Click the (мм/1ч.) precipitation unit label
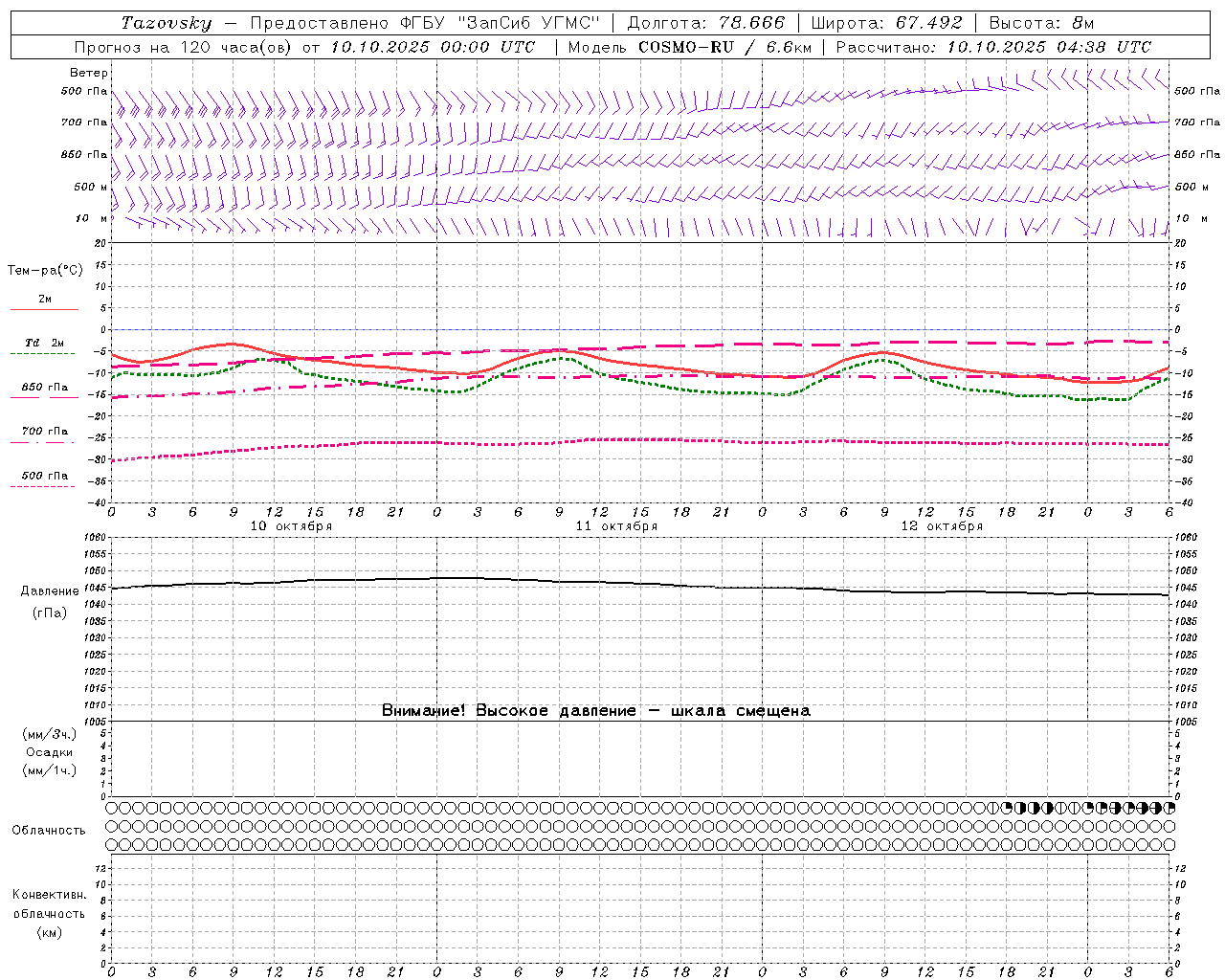Image resolution: width=1225 pixels, height=980 pixels. (x=50, y=770)
